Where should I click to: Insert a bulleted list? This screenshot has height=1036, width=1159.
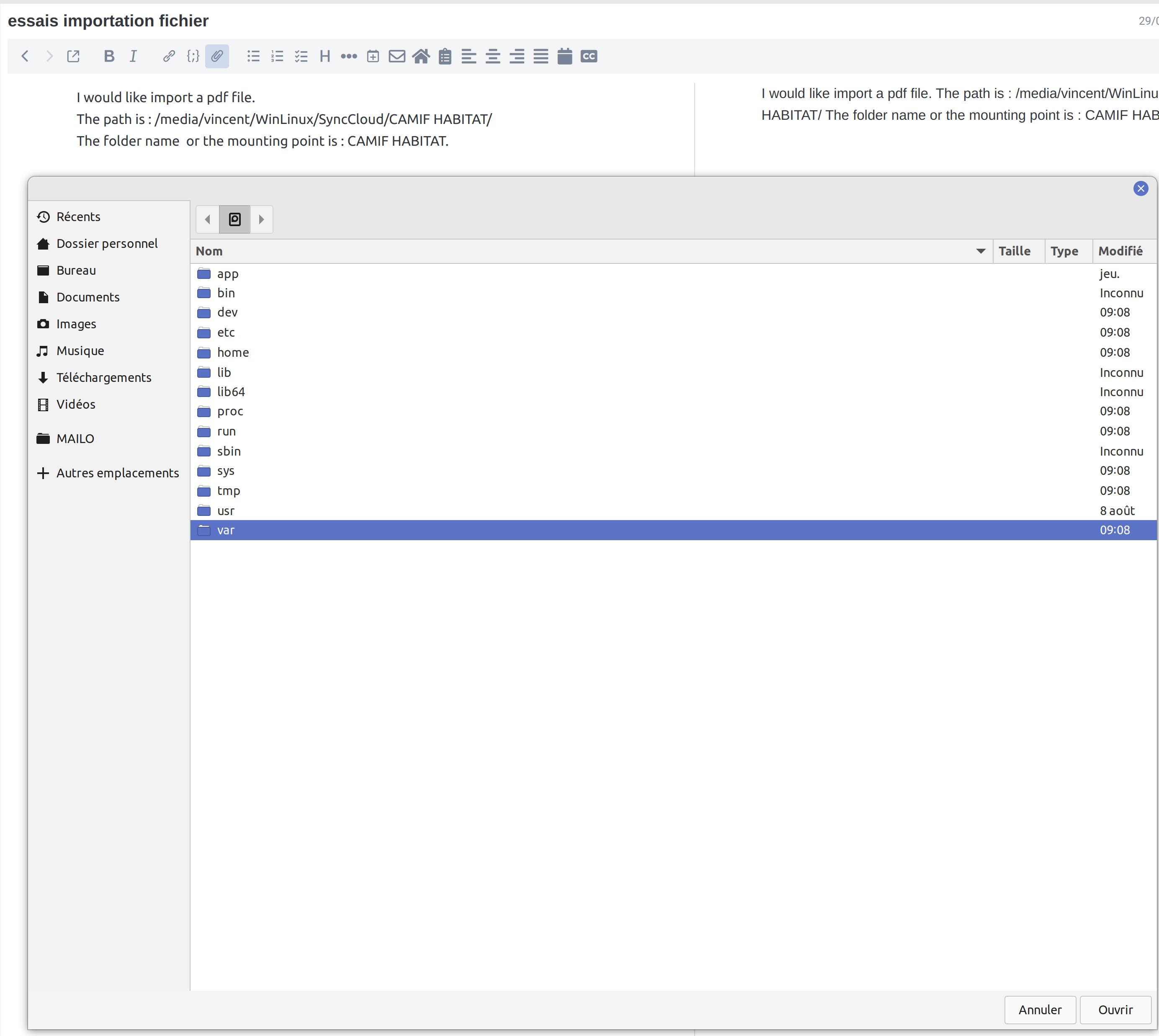253,56
